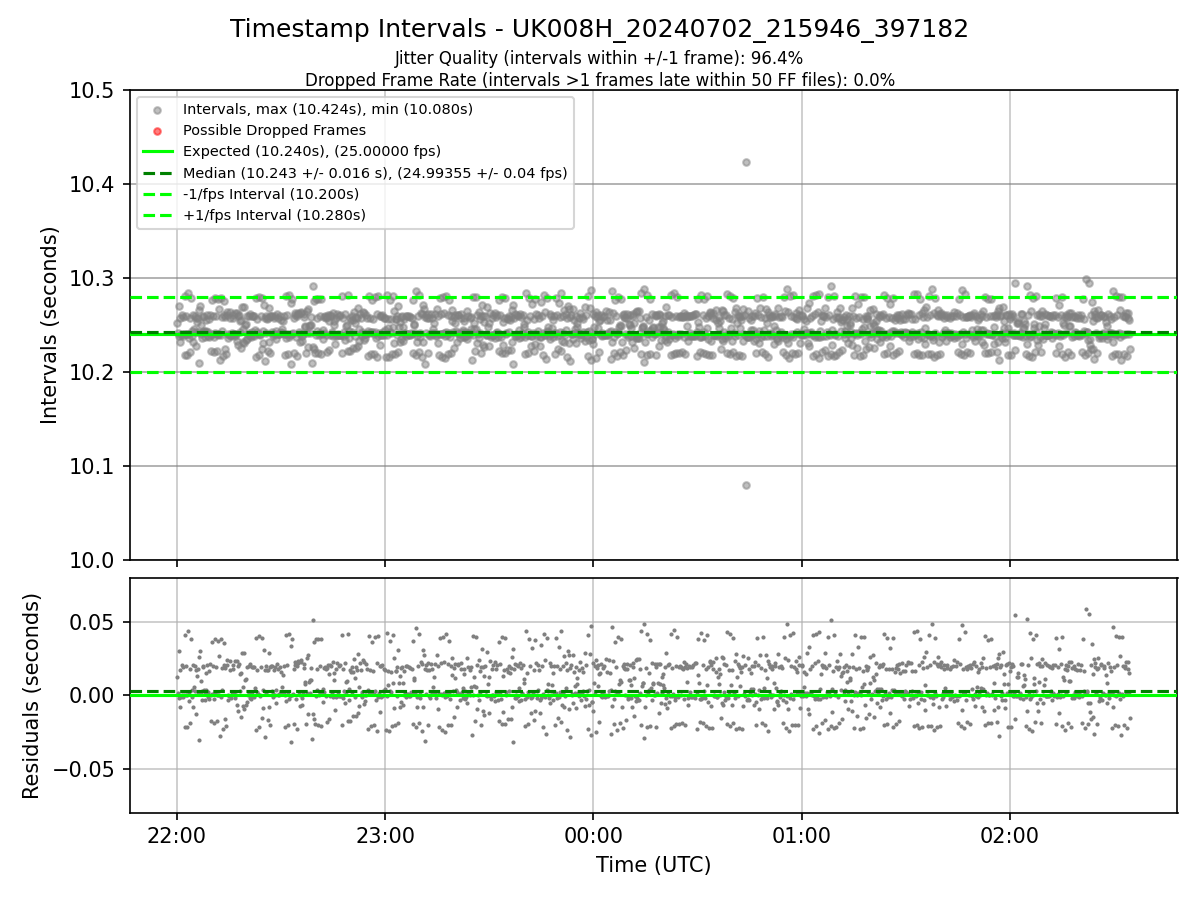Click the -1/fps Interval (10.200s) legend entry

271,194
